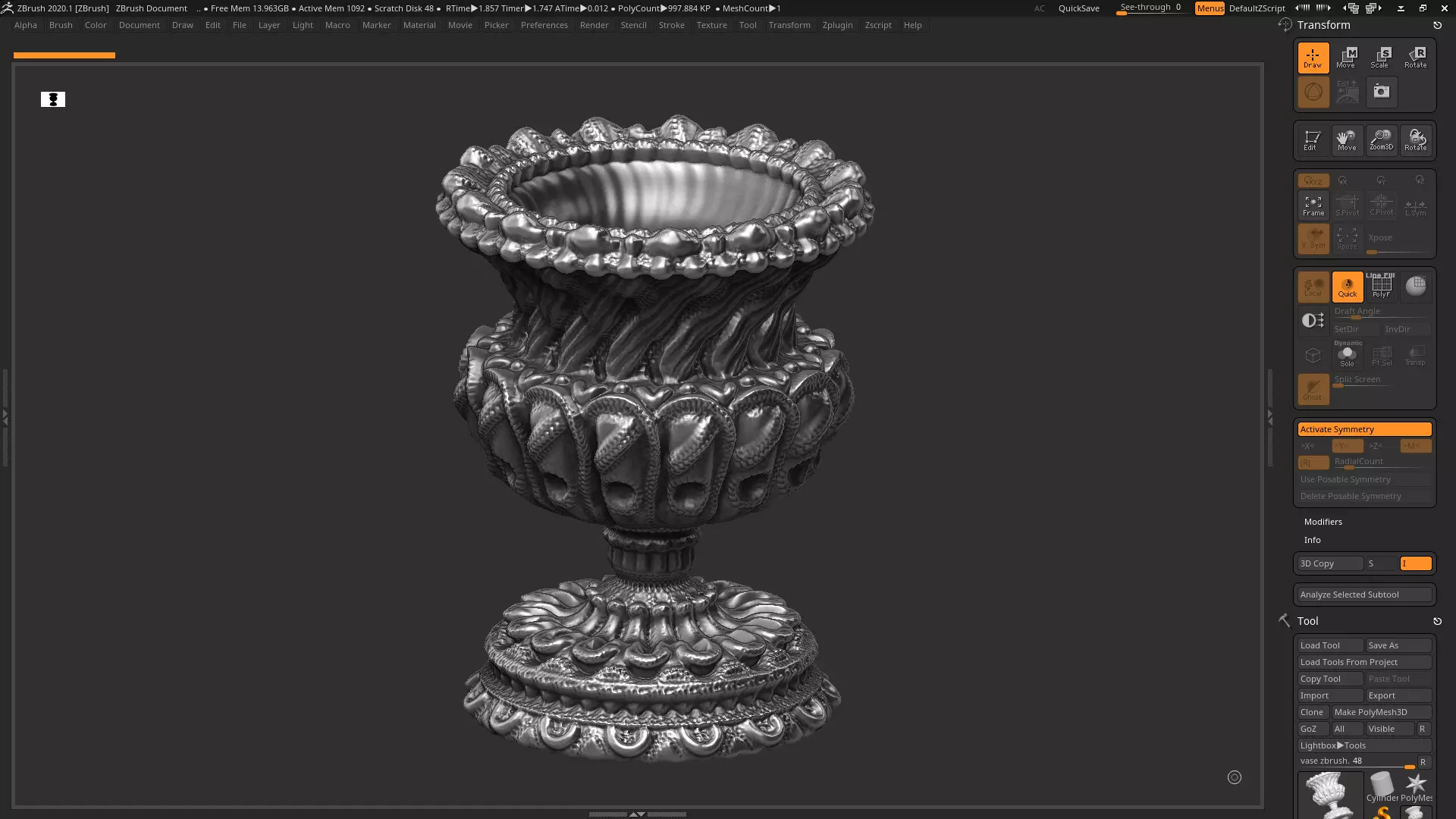Adjust the See-through slider
Image resolution: width=1456 pixels, height=819 pixels.
point(1150,8)
